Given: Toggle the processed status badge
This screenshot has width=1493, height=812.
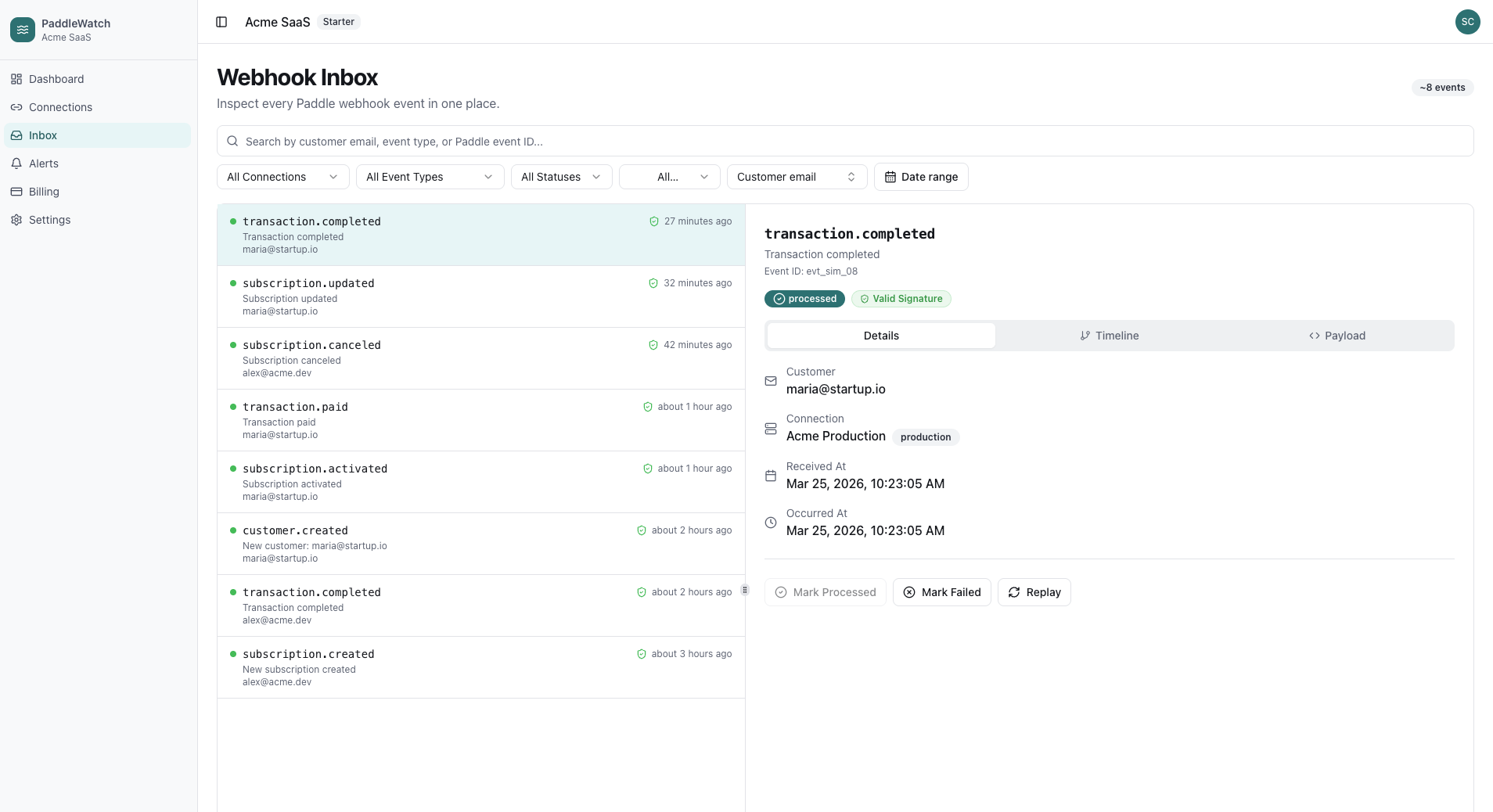Looking at the screenshot, I should click(804, 299).
